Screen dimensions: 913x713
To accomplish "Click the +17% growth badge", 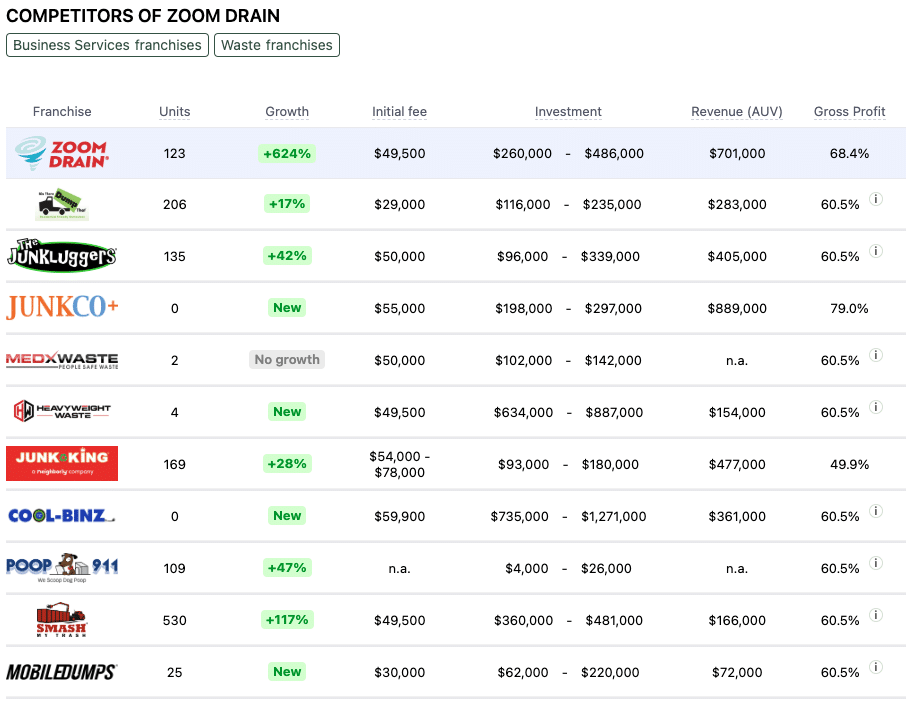I will click(x=287, y=204).
